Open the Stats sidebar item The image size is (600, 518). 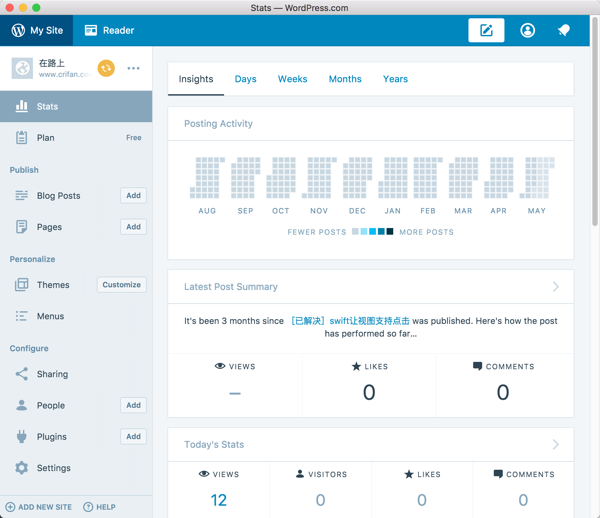pos(76,106)
